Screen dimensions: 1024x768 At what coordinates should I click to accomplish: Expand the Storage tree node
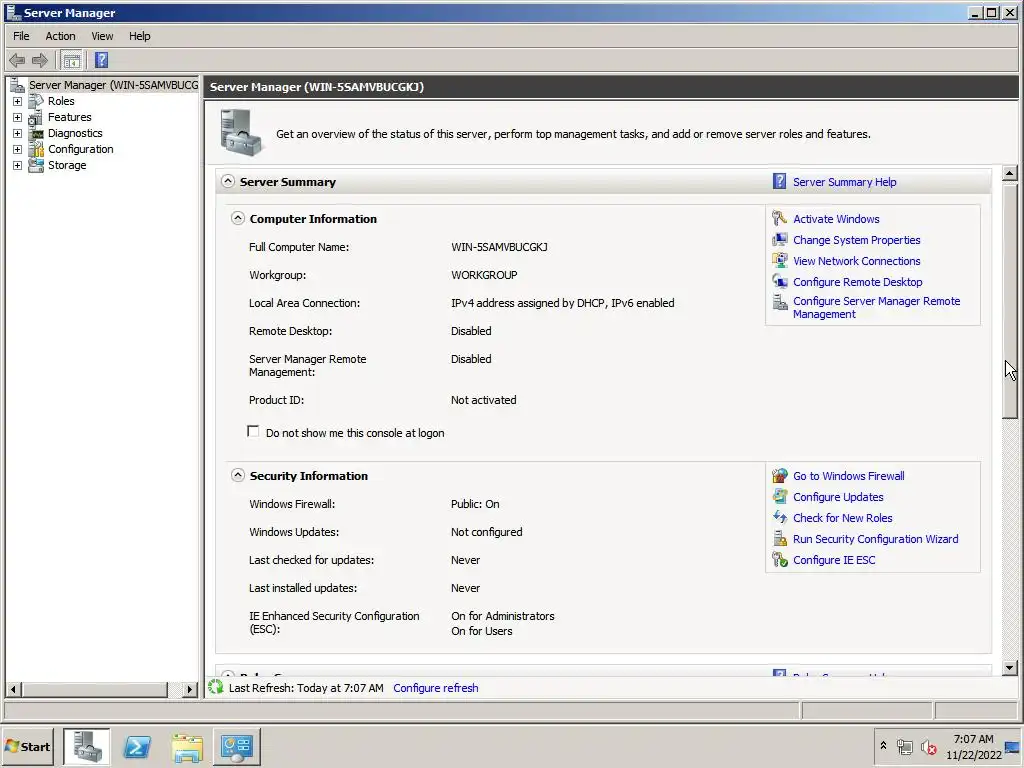[x=18, y=166]
